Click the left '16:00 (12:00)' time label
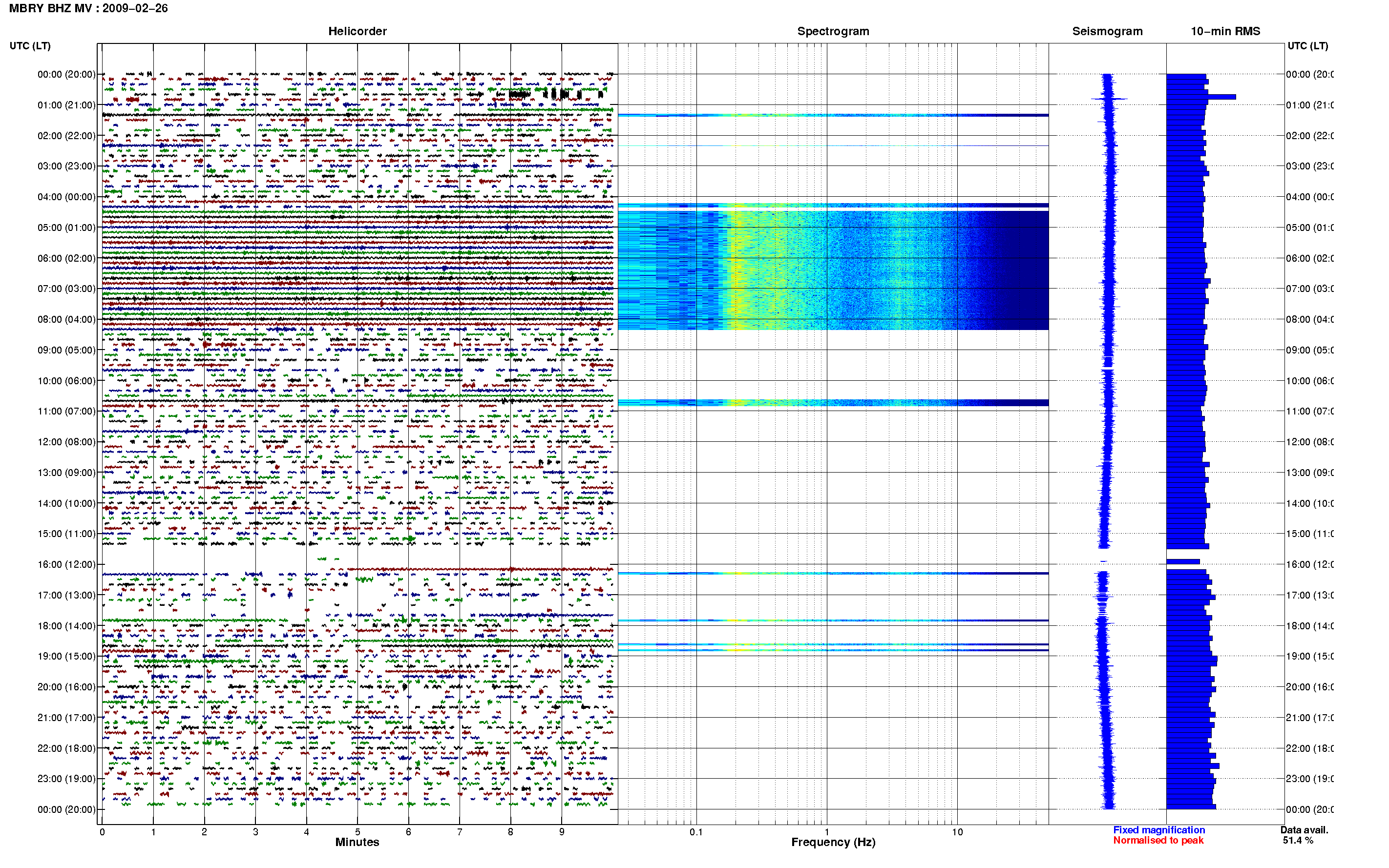This screenshot has width=1389, height=868. click(66, 564)
